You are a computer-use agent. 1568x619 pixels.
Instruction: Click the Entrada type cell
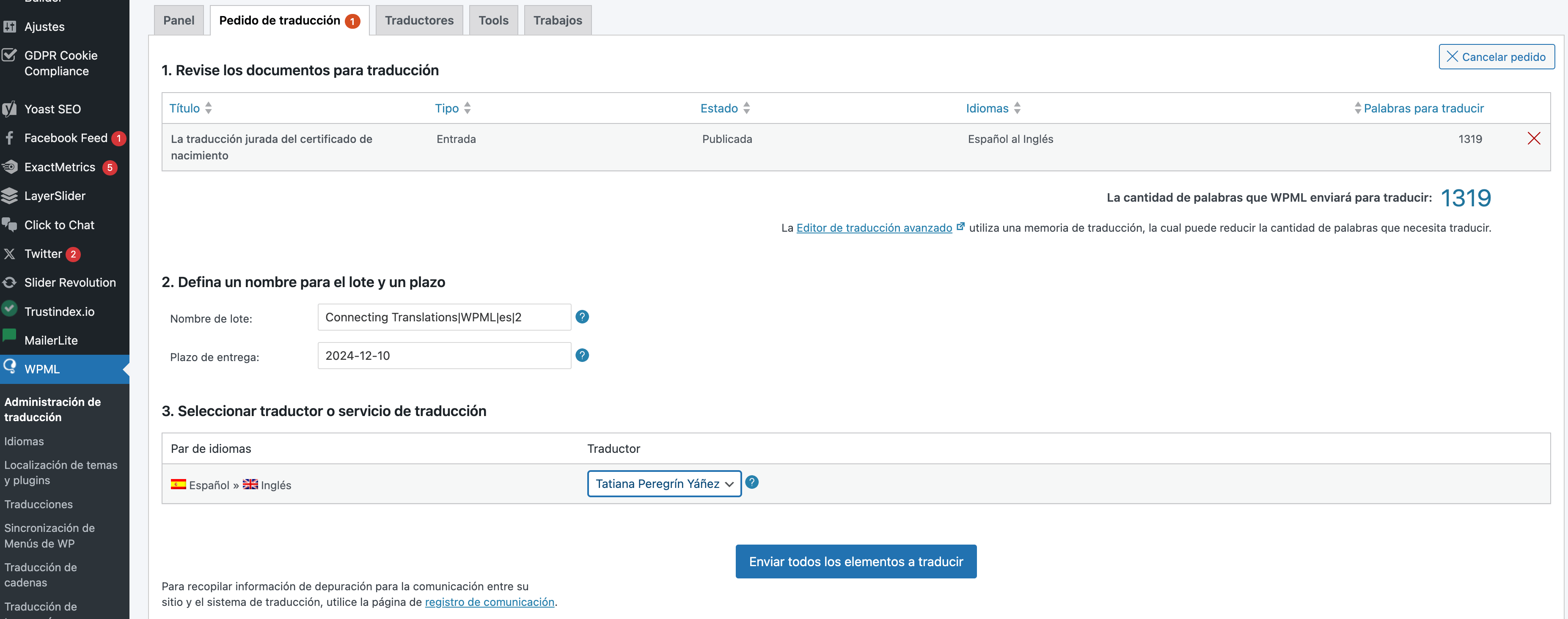456,139
